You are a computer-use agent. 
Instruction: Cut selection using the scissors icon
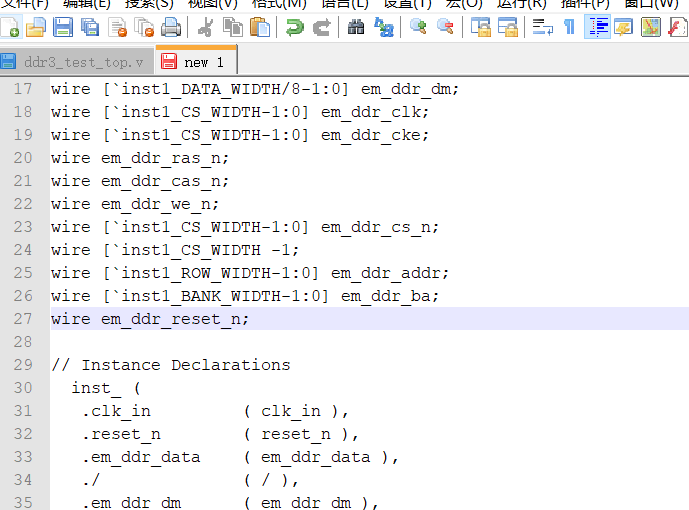[206, 27]
